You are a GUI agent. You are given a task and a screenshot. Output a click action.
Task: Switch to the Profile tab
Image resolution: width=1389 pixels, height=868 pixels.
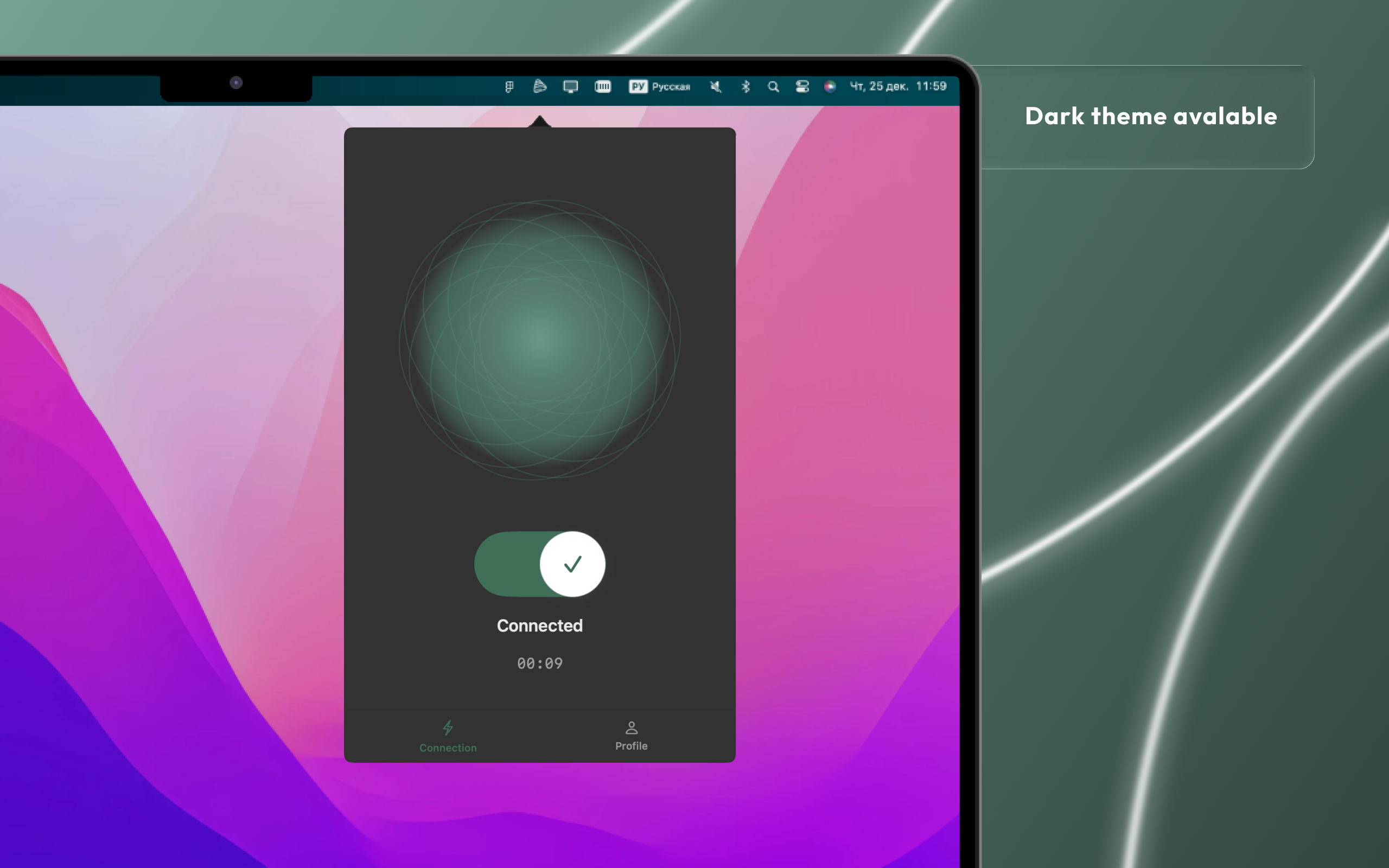[x=632, y=736]
